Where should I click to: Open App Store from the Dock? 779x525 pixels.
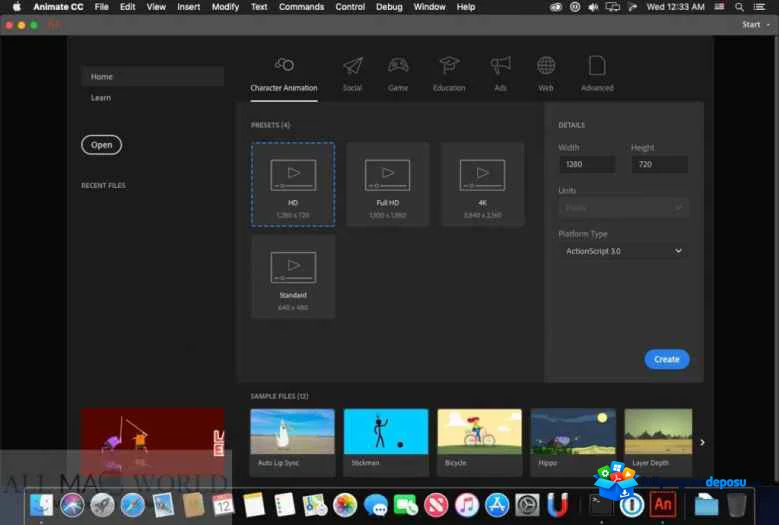click(497, 505)
